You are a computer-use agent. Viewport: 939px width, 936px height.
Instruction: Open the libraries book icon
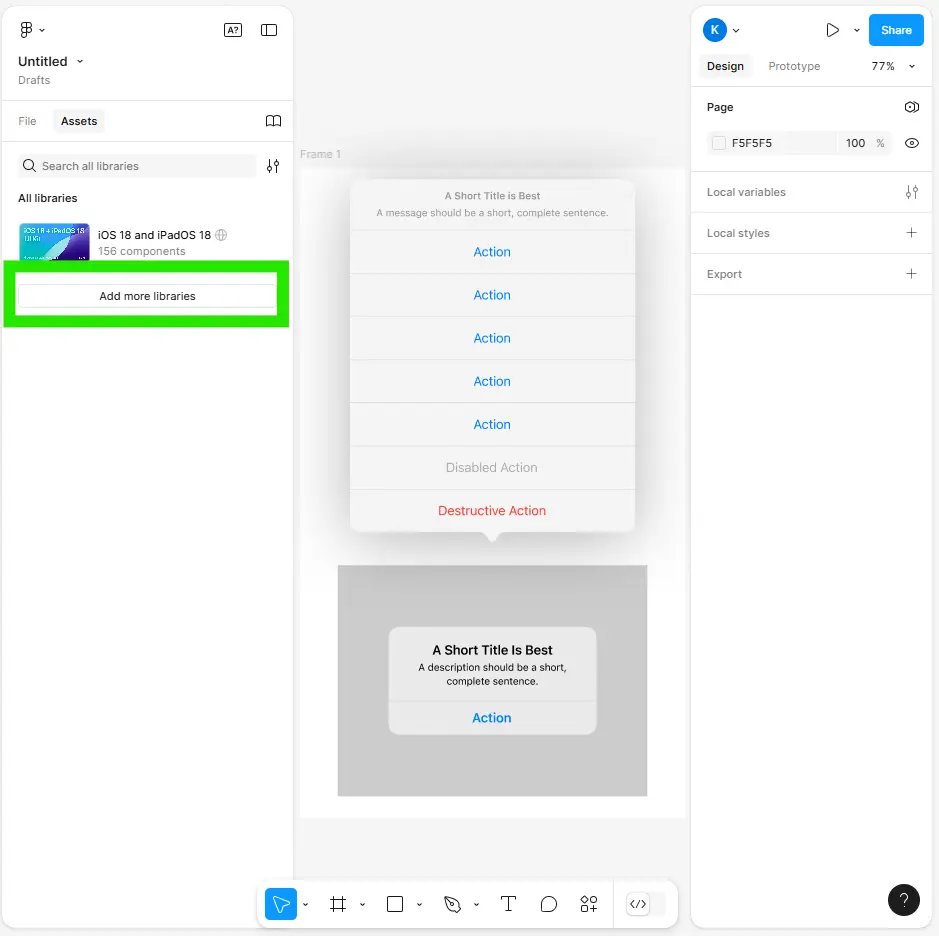click(273, 121)
